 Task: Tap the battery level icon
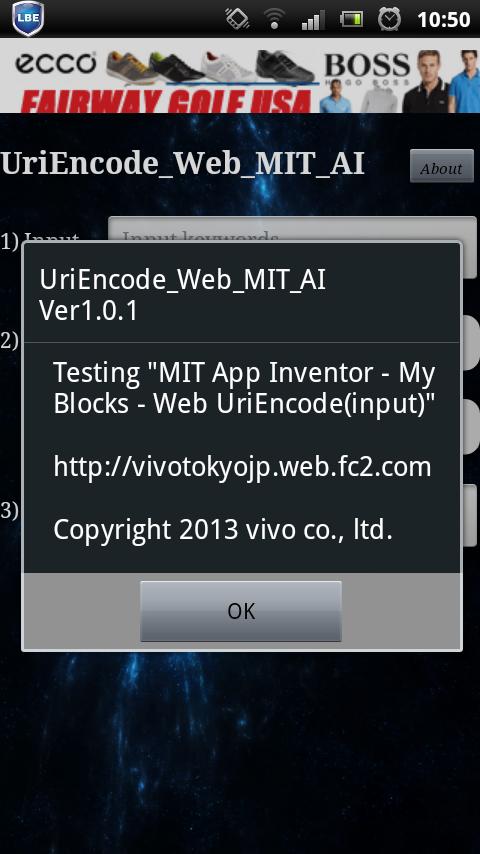click(352, 20)
